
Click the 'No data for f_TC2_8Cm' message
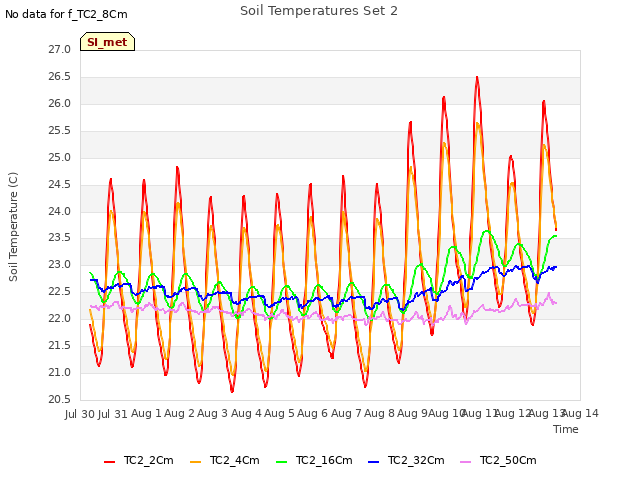pyautogui.click(x=66, y=14)
